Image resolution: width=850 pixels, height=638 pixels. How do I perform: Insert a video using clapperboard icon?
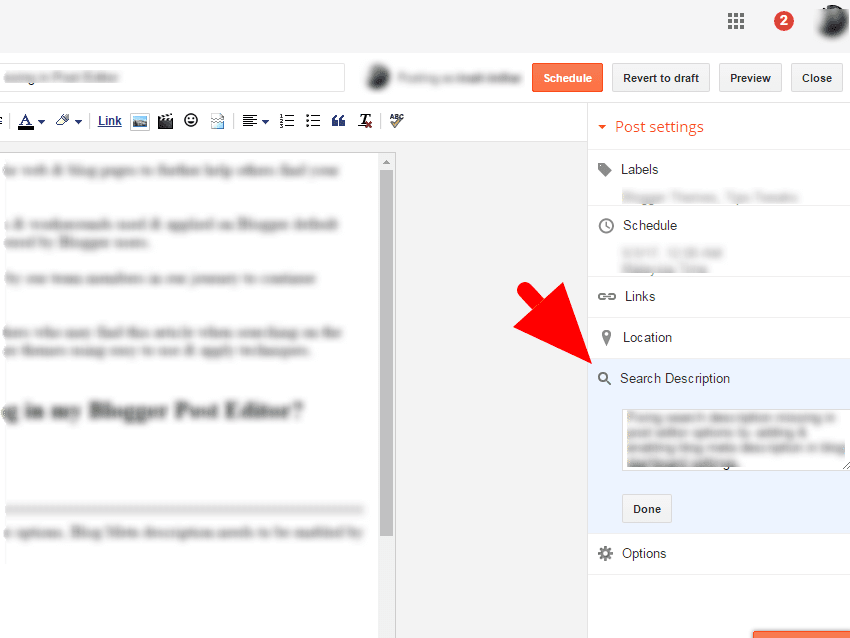165,121
